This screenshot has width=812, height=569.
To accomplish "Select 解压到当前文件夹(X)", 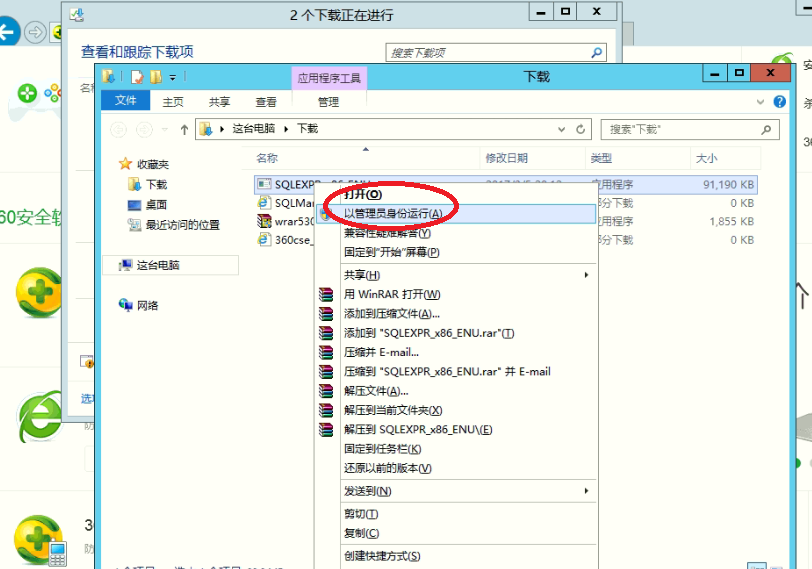I will [393, 411].
